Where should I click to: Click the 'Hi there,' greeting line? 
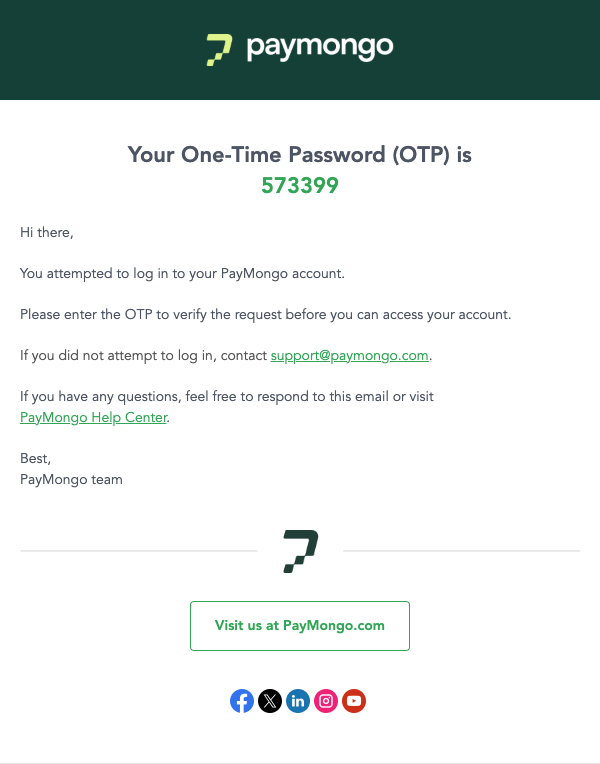[47, 232]
